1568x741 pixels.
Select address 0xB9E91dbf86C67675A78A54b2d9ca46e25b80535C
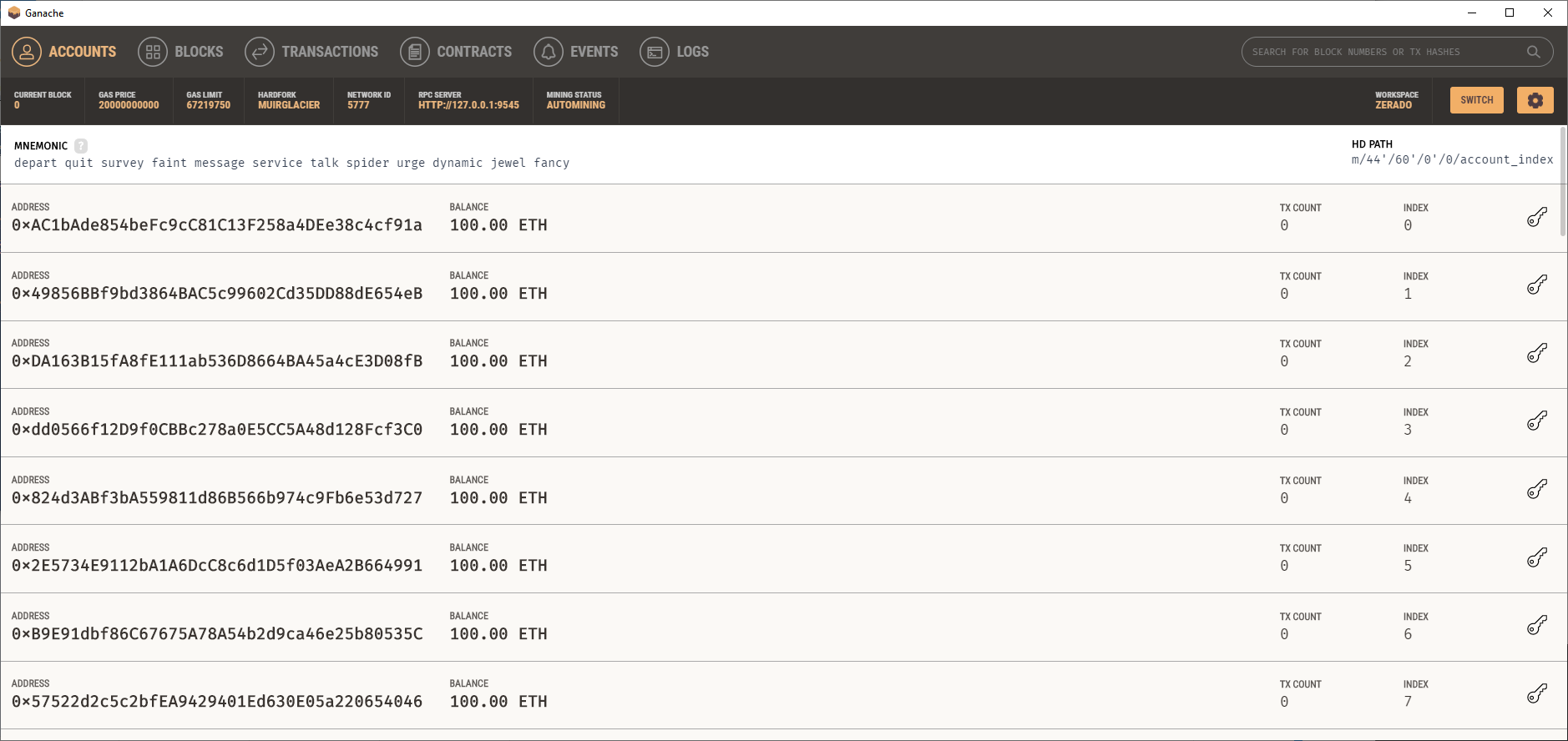point(217,634)
